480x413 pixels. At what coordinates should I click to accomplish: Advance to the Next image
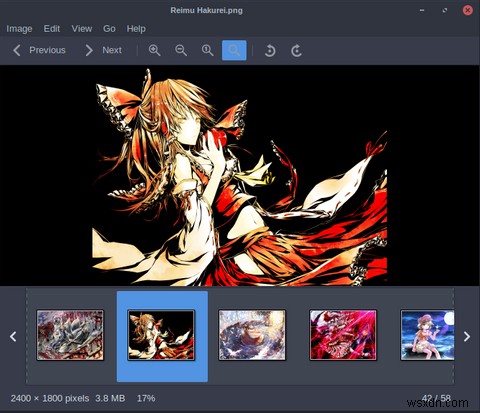point(103,50)
